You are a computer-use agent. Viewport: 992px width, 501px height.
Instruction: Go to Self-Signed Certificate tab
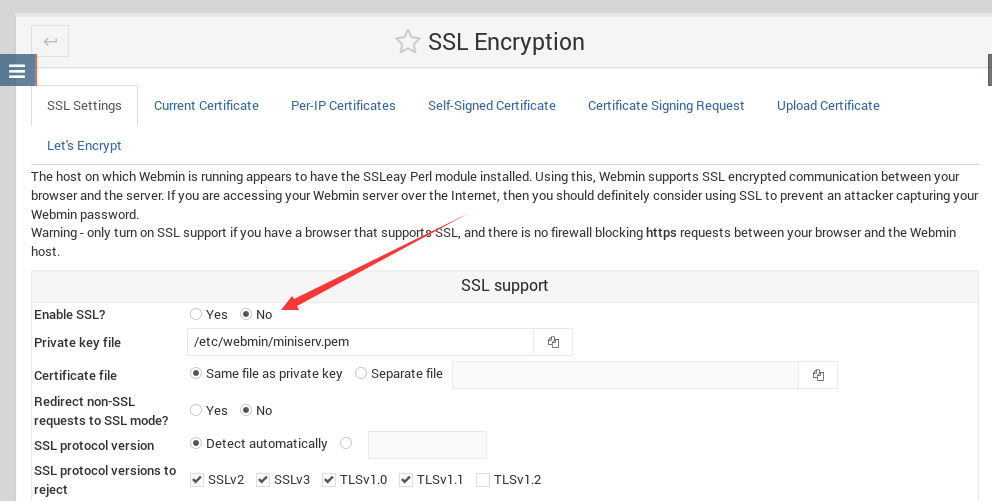click(492, 106)
